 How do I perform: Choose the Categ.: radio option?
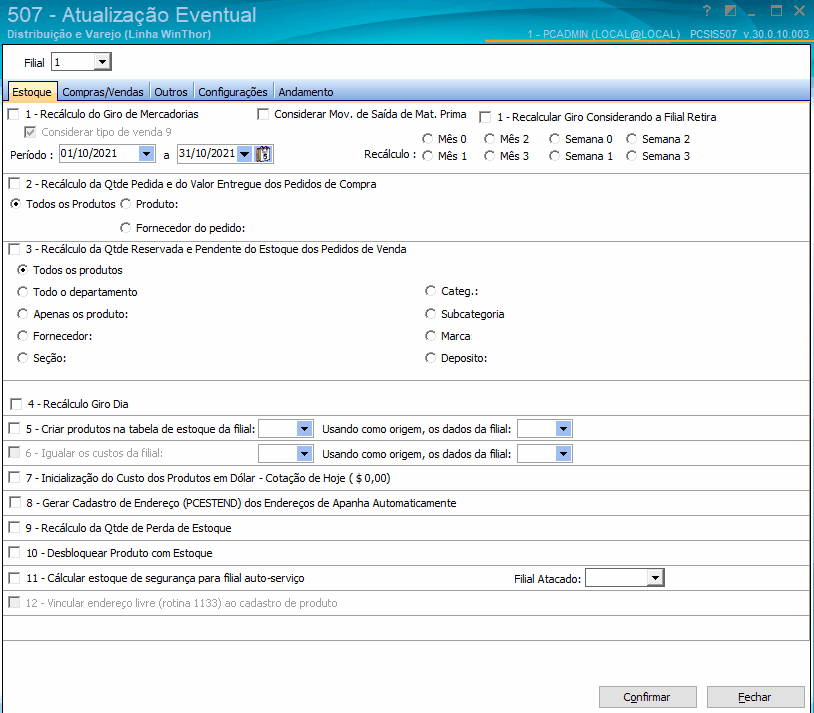click(x=430, y=291)
